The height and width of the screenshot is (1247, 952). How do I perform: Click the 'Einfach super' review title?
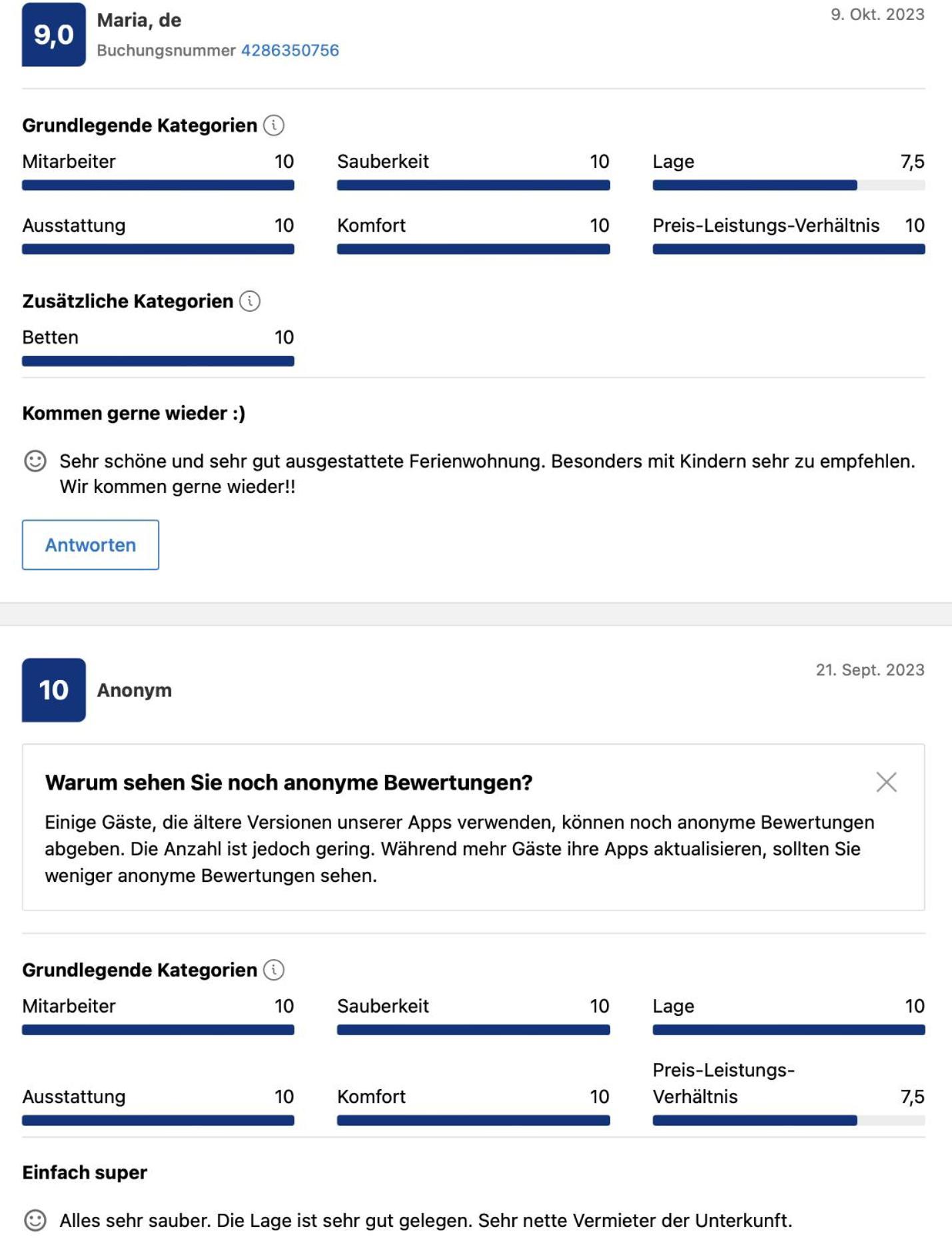(x=85, y=1172)
